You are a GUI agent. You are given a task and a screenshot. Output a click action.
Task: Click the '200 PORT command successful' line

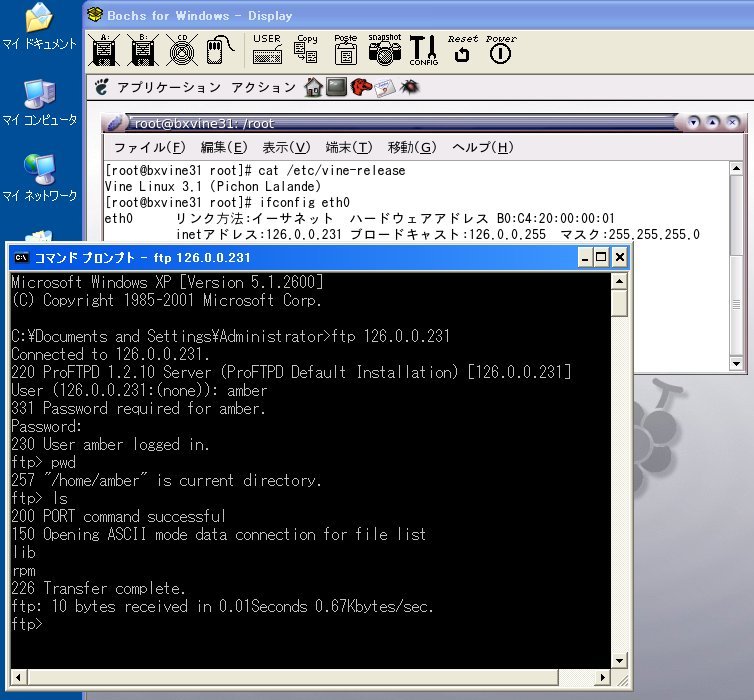118,516
